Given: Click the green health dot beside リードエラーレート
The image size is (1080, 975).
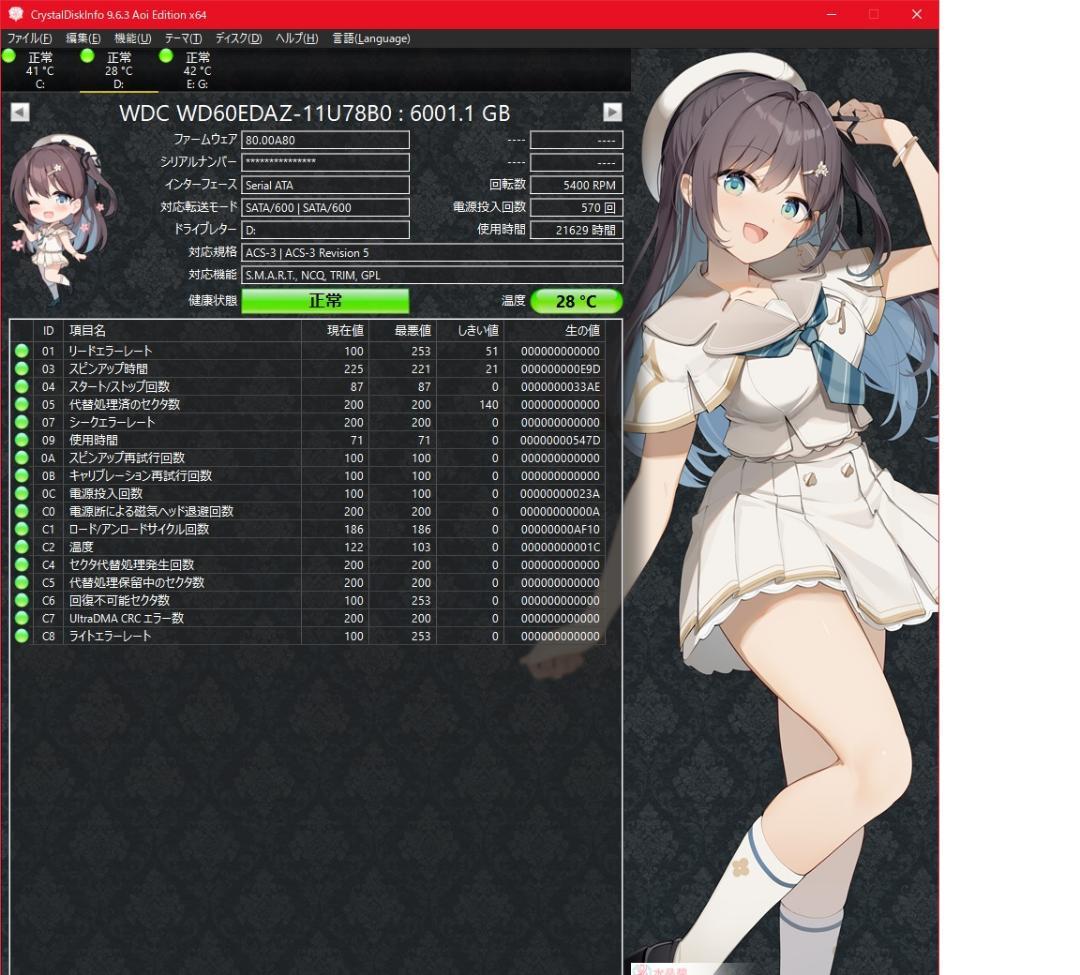Looking at the screenshot, I should coord(21,350).
